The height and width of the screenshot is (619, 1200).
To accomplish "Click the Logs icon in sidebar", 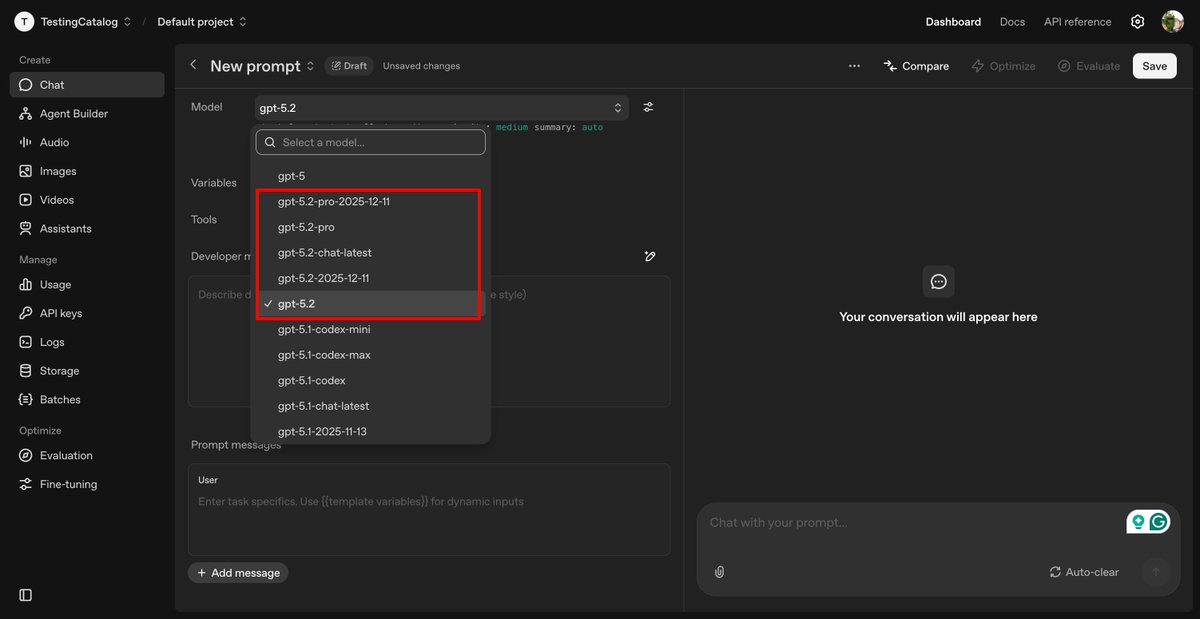I will pos(26,342).
